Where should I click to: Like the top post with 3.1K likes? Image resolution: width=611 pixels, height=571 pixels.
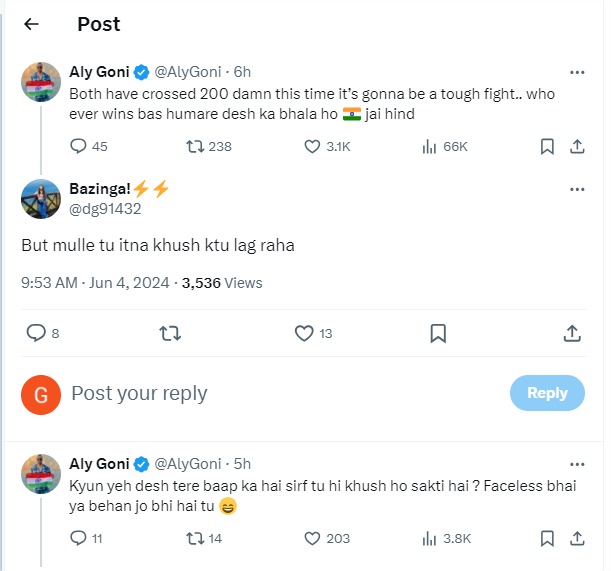tap(312, 146)
